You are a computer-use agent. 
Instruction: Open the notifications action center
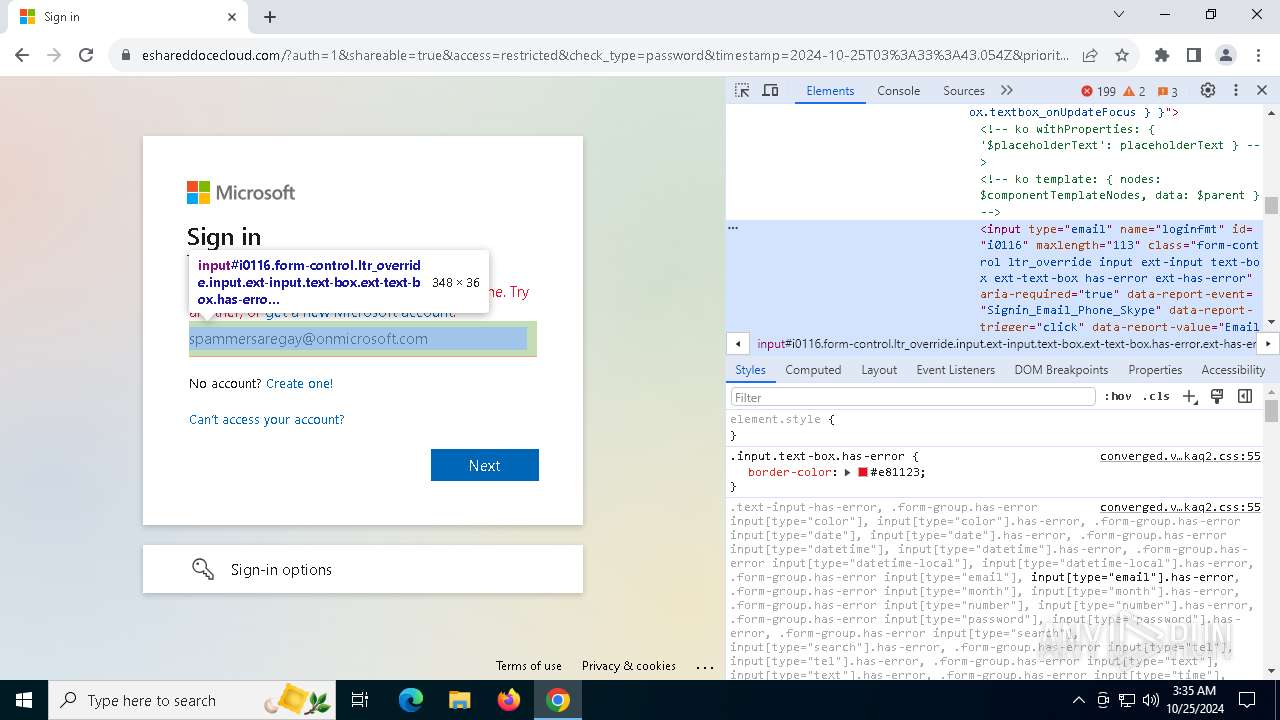click(x=1247, y=700)
